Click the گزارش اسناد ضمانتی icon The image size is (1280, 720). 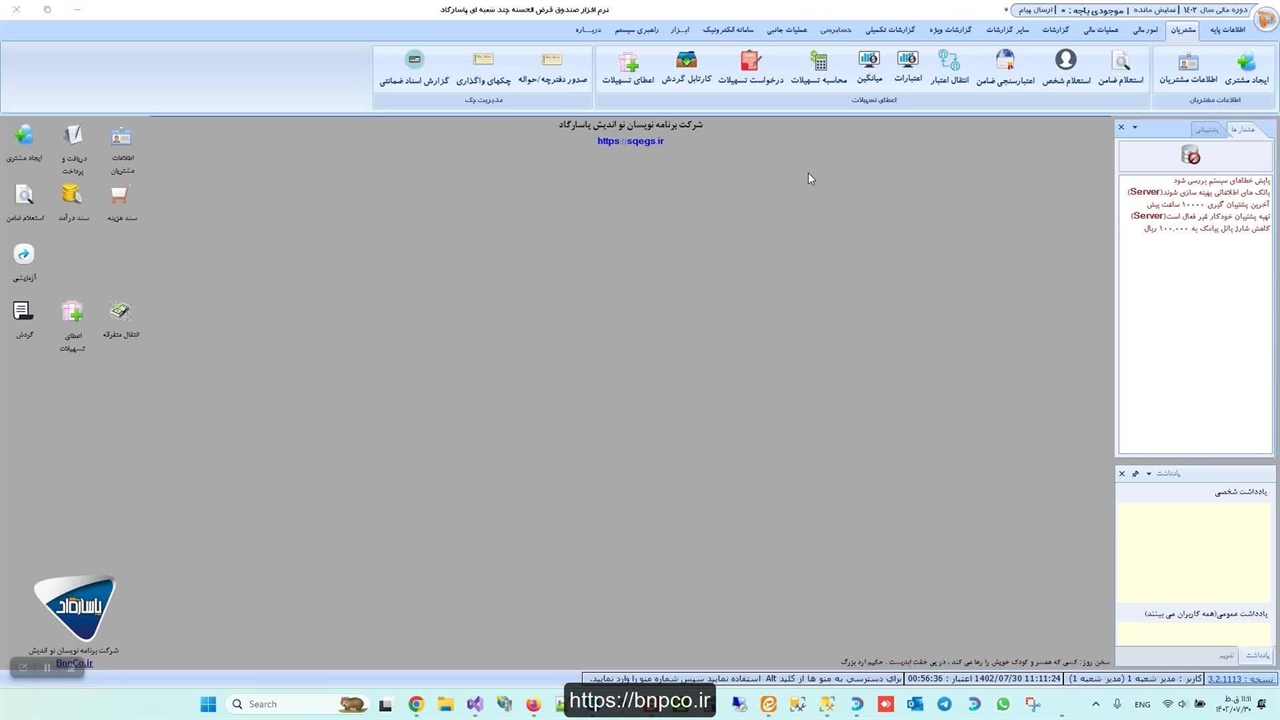(414, 67)
